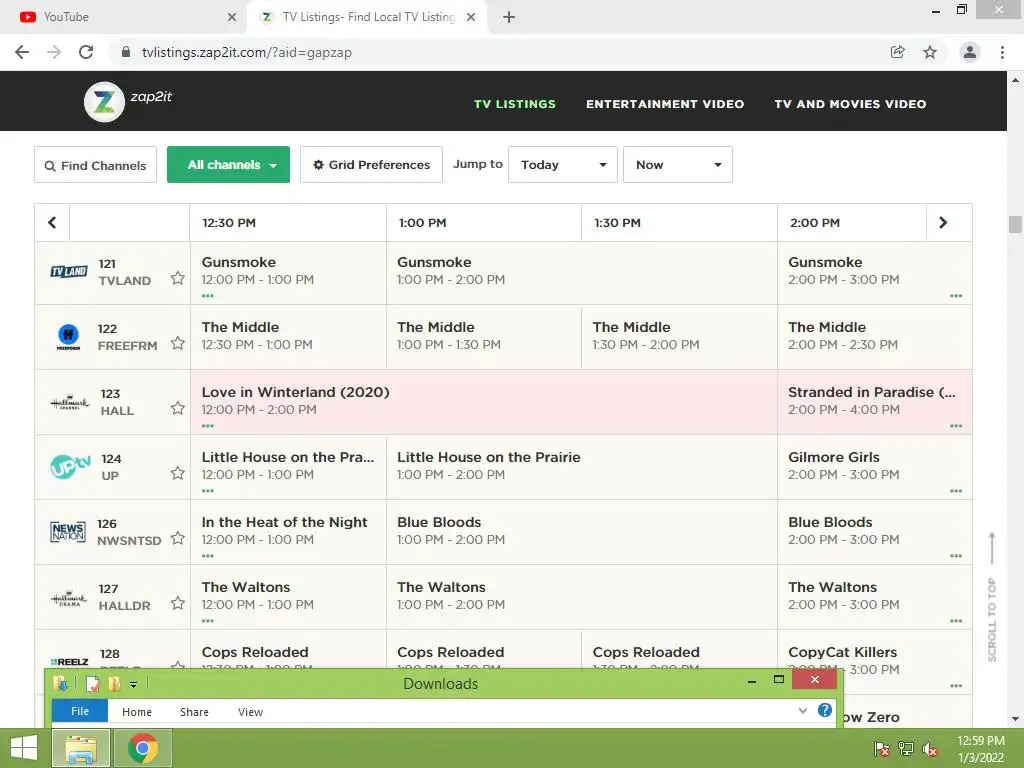Click the Hallmark Channel logo for 123
Viewport: 1024px width, 768px height.
click(69, 402)
